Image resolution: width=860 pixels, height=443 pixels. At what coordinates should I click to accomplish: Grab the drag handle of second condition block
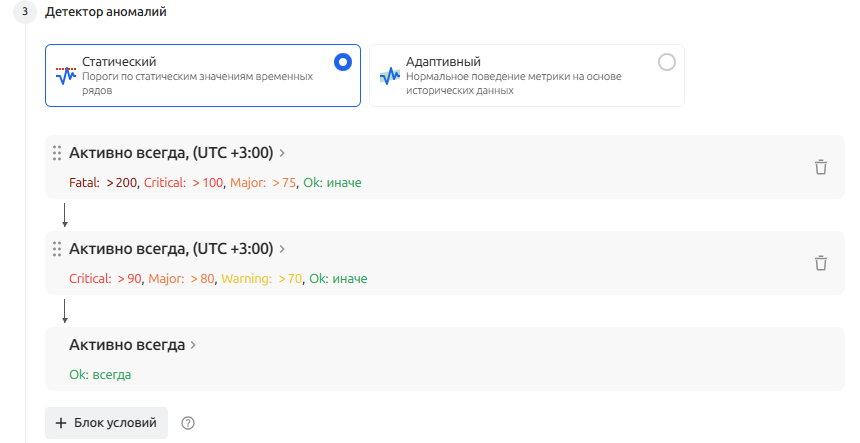pos(56,249)
